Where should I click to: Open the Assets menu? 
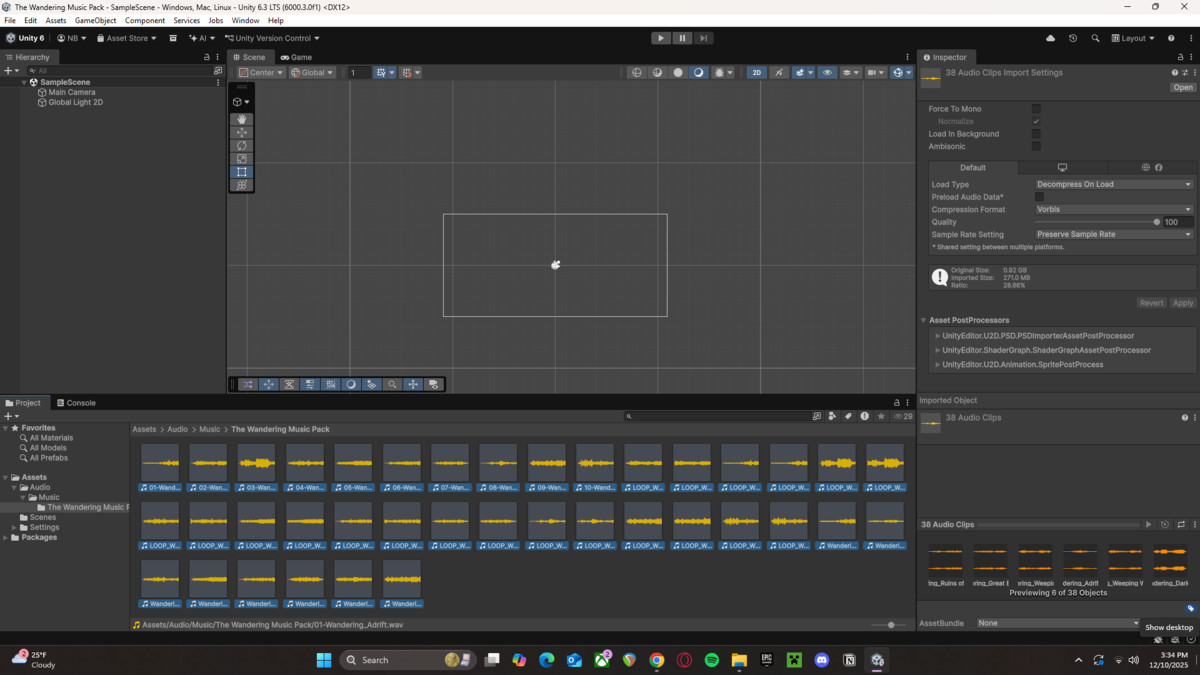(x=56, y=20)
